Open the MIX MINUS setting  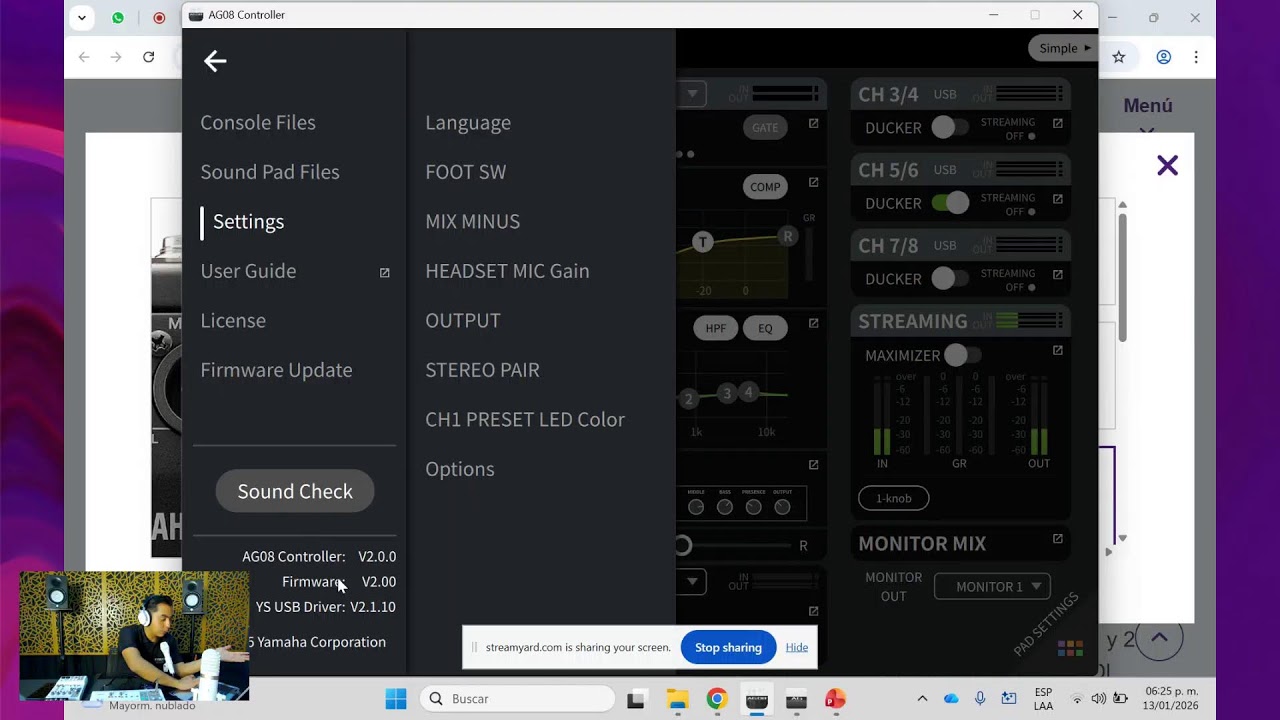473,222
